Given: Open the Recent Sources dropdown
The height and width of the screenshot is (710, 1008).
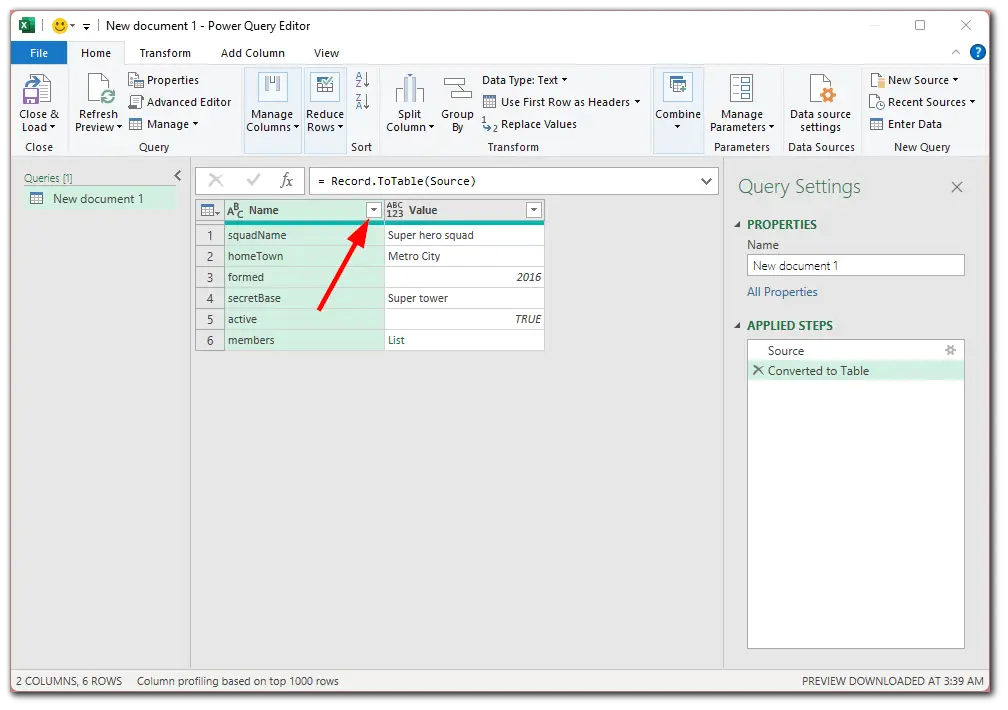Looking at the screenshot, I should pyautogui.click(x=922, y=102).
